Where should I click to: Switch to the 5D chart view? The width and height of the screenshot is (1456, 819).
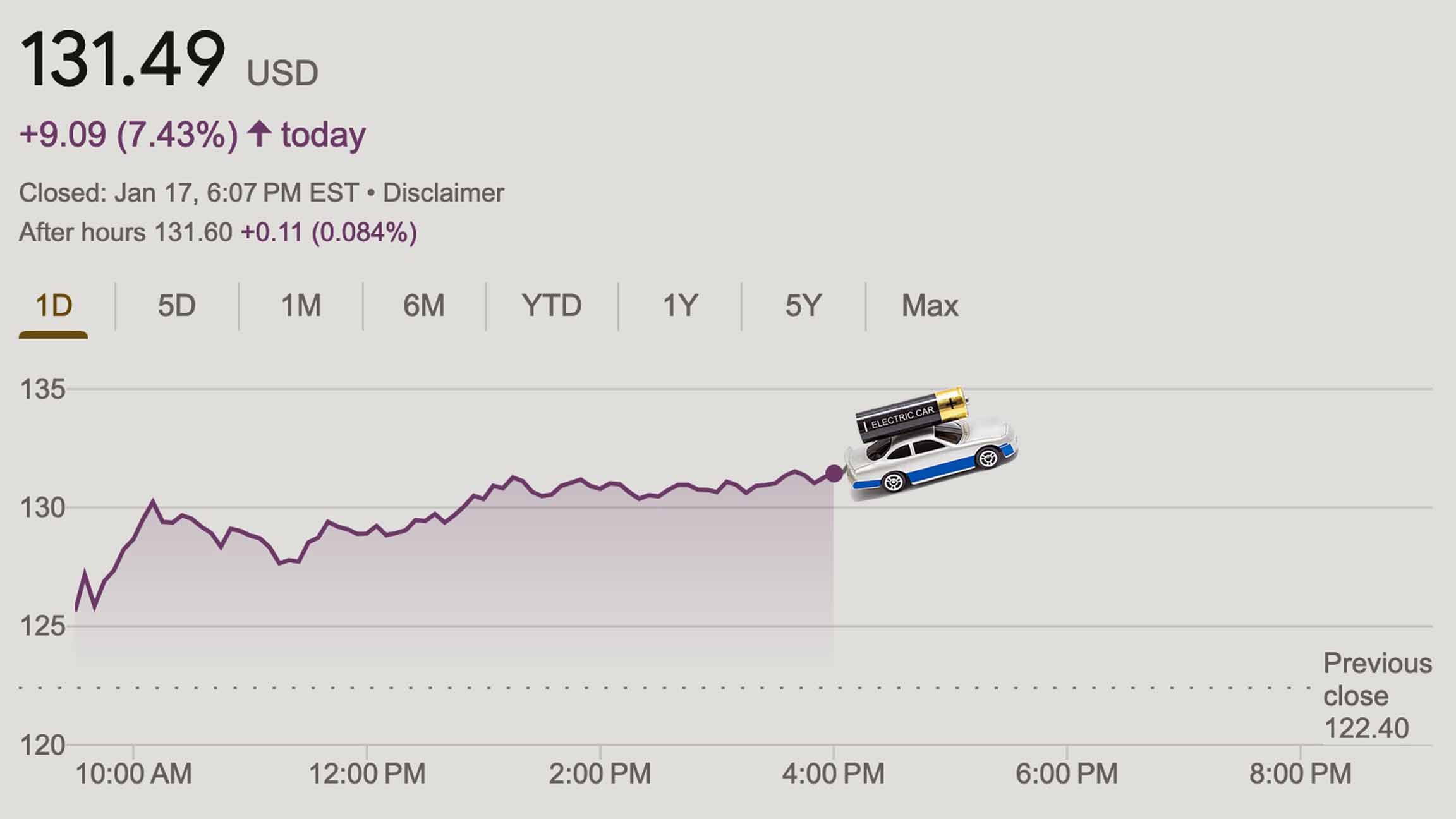point(177,305)
